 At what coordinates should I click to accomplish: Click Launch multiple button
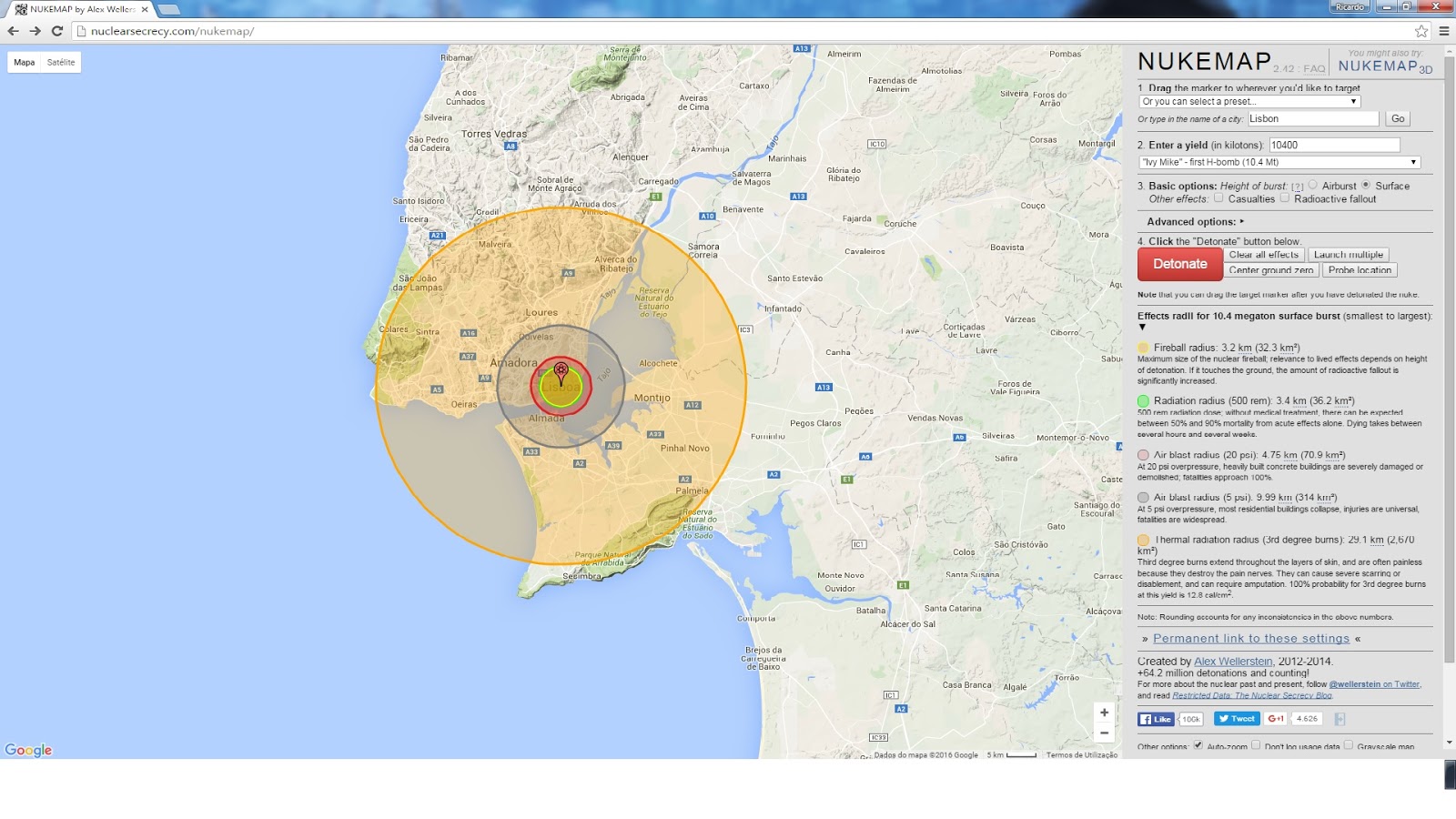(1349, 255)
